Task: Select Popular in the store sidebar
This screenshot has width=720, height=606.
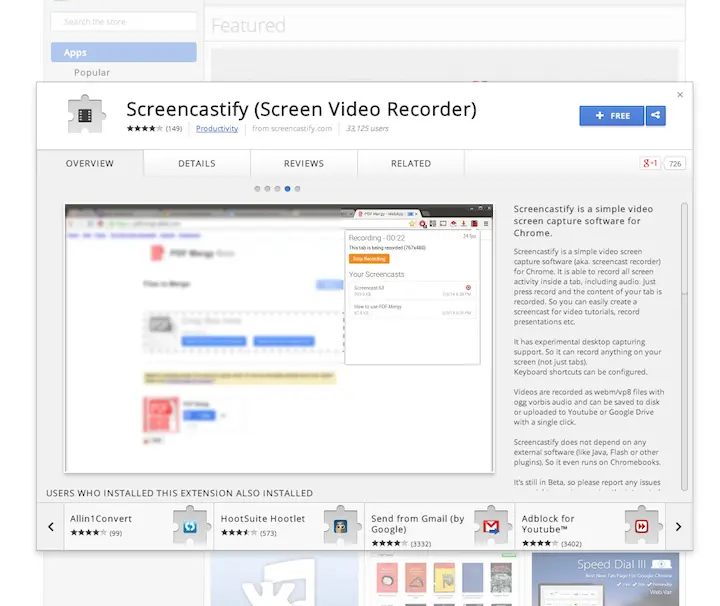Action: click(92, 73)
